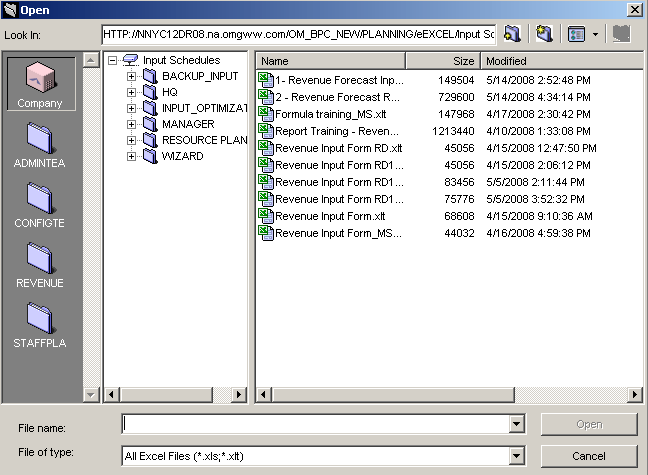Click in the File name text field
The width and height of the screenshot is (648, 475).
316,424
